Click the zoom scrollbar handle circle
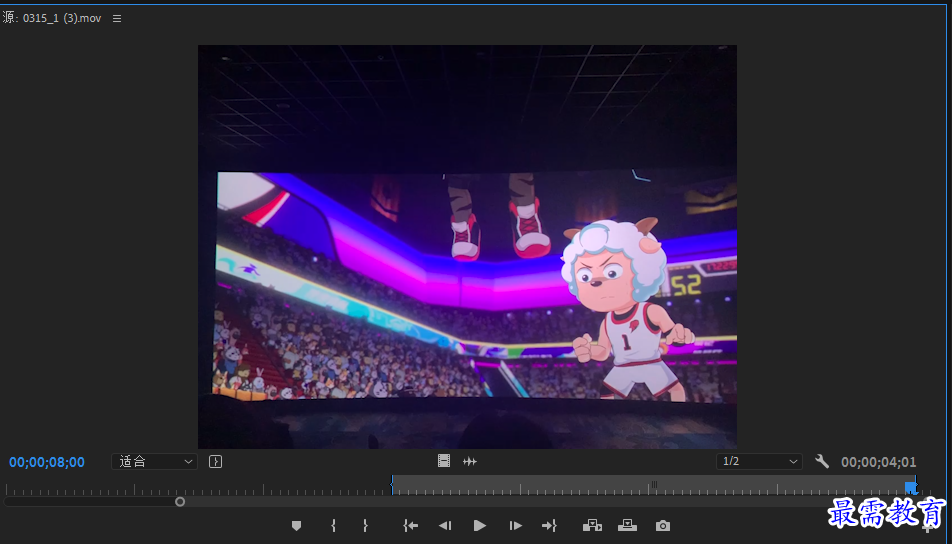This screenshot has height=544, width=952. coord(180,502)
